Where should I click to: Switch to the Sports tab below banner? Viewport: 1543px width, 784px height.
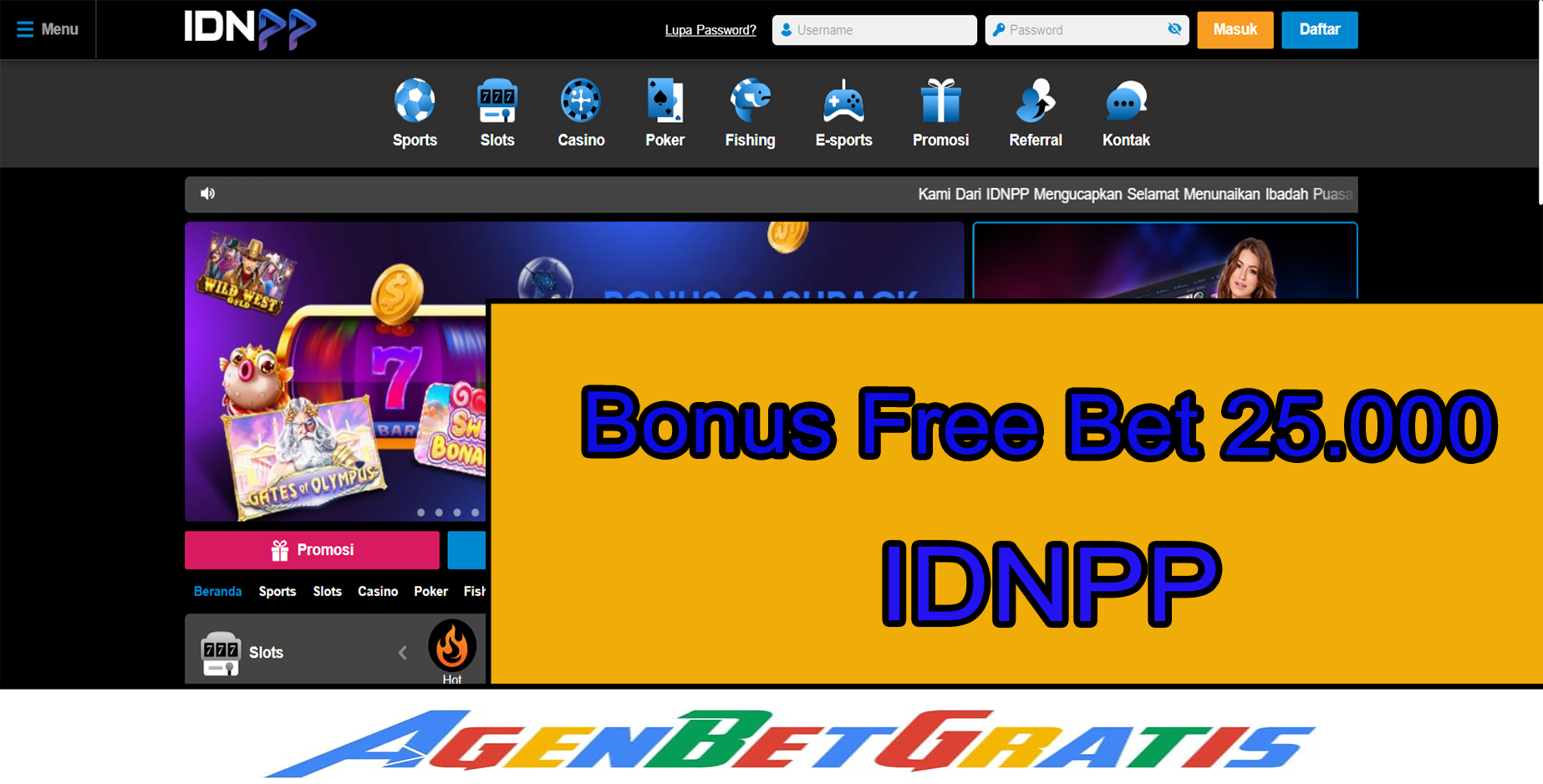pos(278,591)
